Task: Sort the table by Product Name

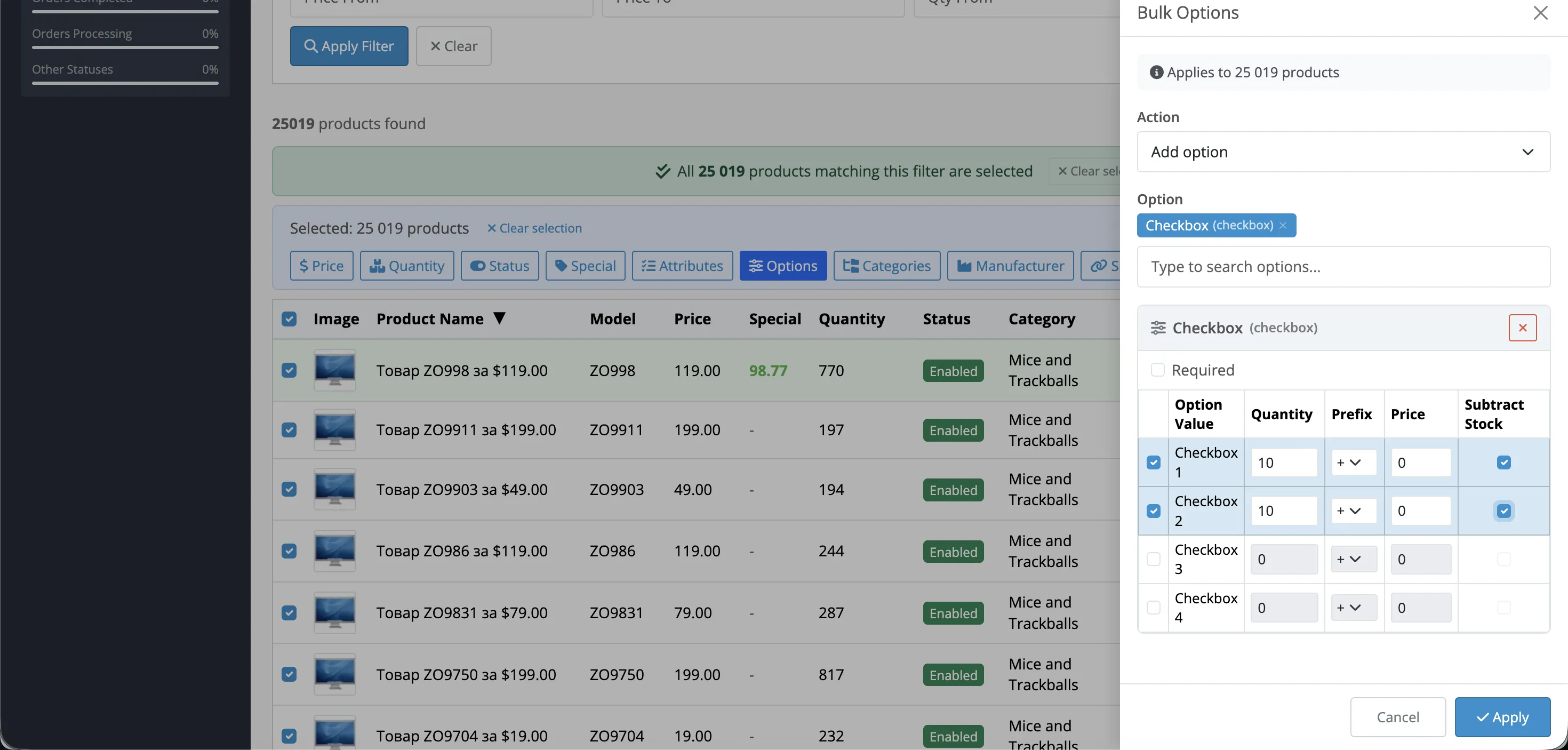Action: click(x=430, y=319)
